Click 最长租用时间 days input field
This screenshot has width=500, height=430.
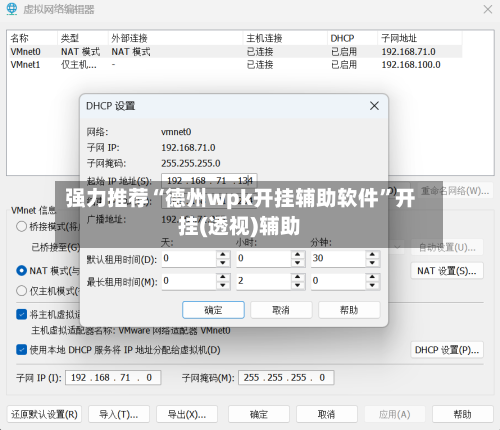pyautogui.click(x=189, y=281)
